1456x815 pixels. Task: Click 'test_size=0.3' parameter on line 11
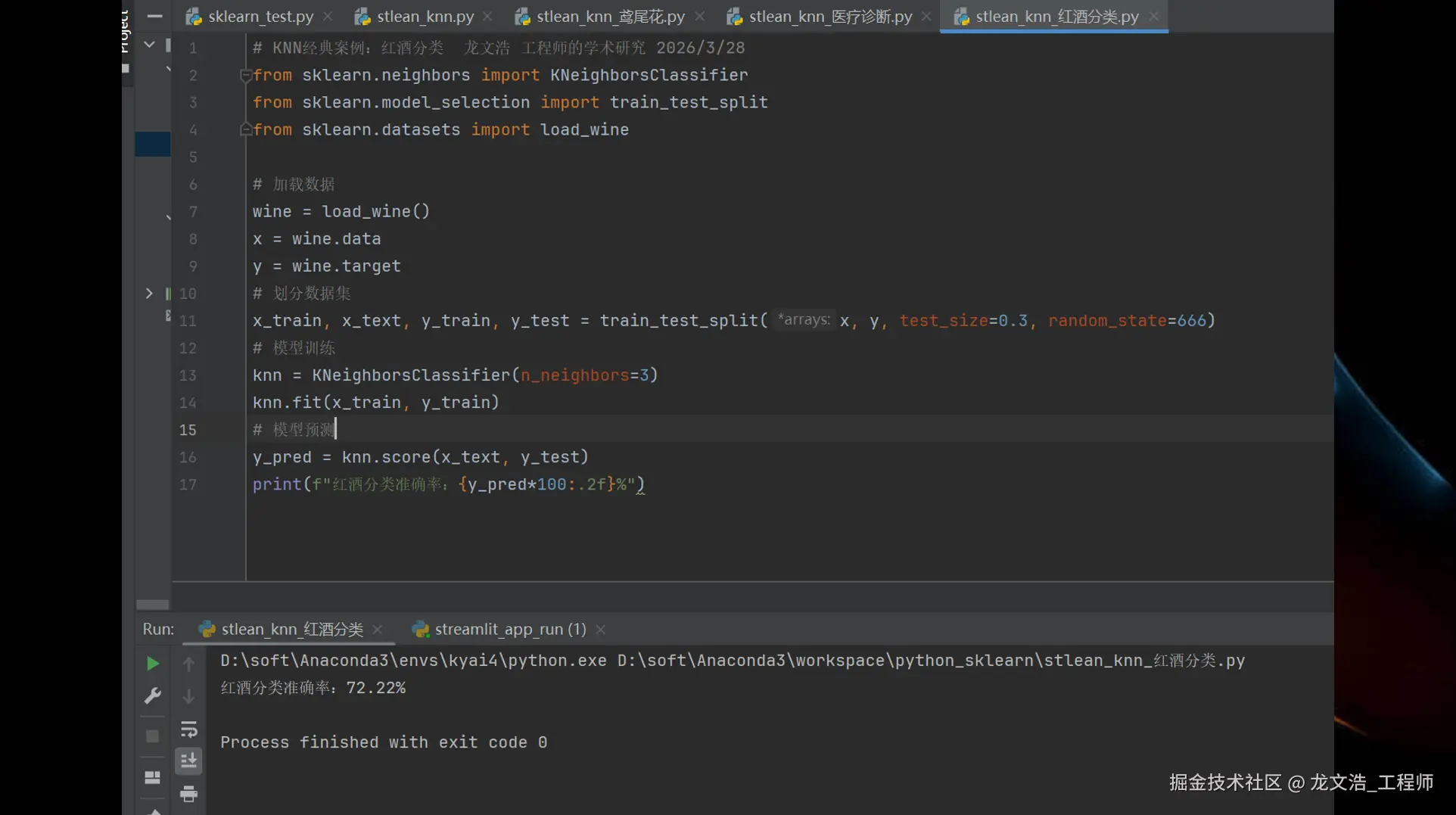pyautogui.click(x=963, y=320)
